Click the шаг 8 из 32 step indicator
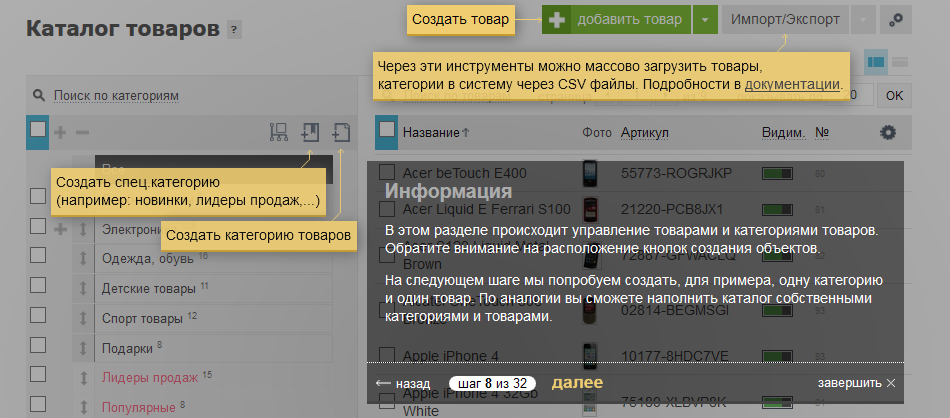950x418 pixels. (493, 383)
